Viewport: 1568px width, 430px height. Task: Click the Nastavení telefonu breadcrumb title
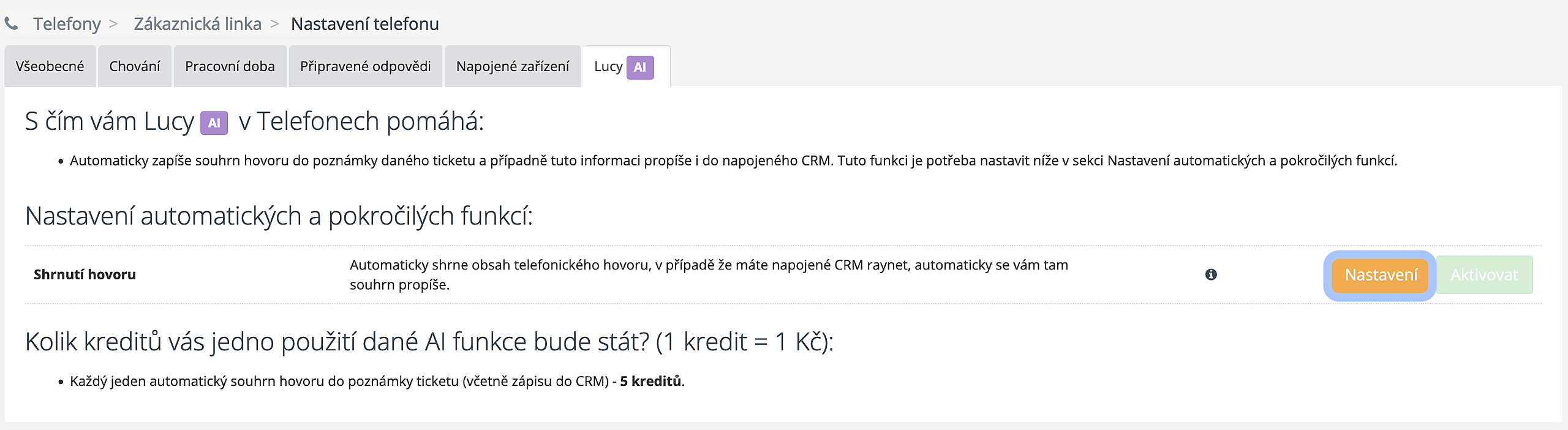point(364,24)
